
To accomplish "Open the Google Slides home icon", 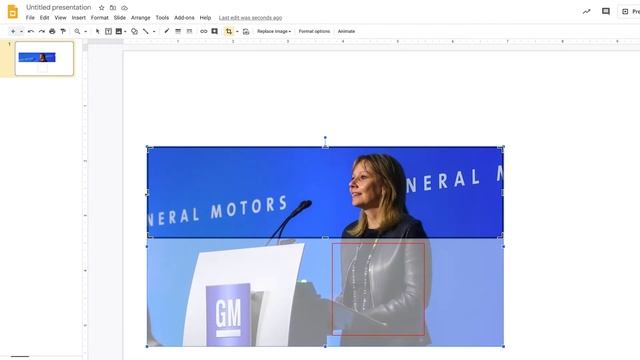I will point(13,11).
